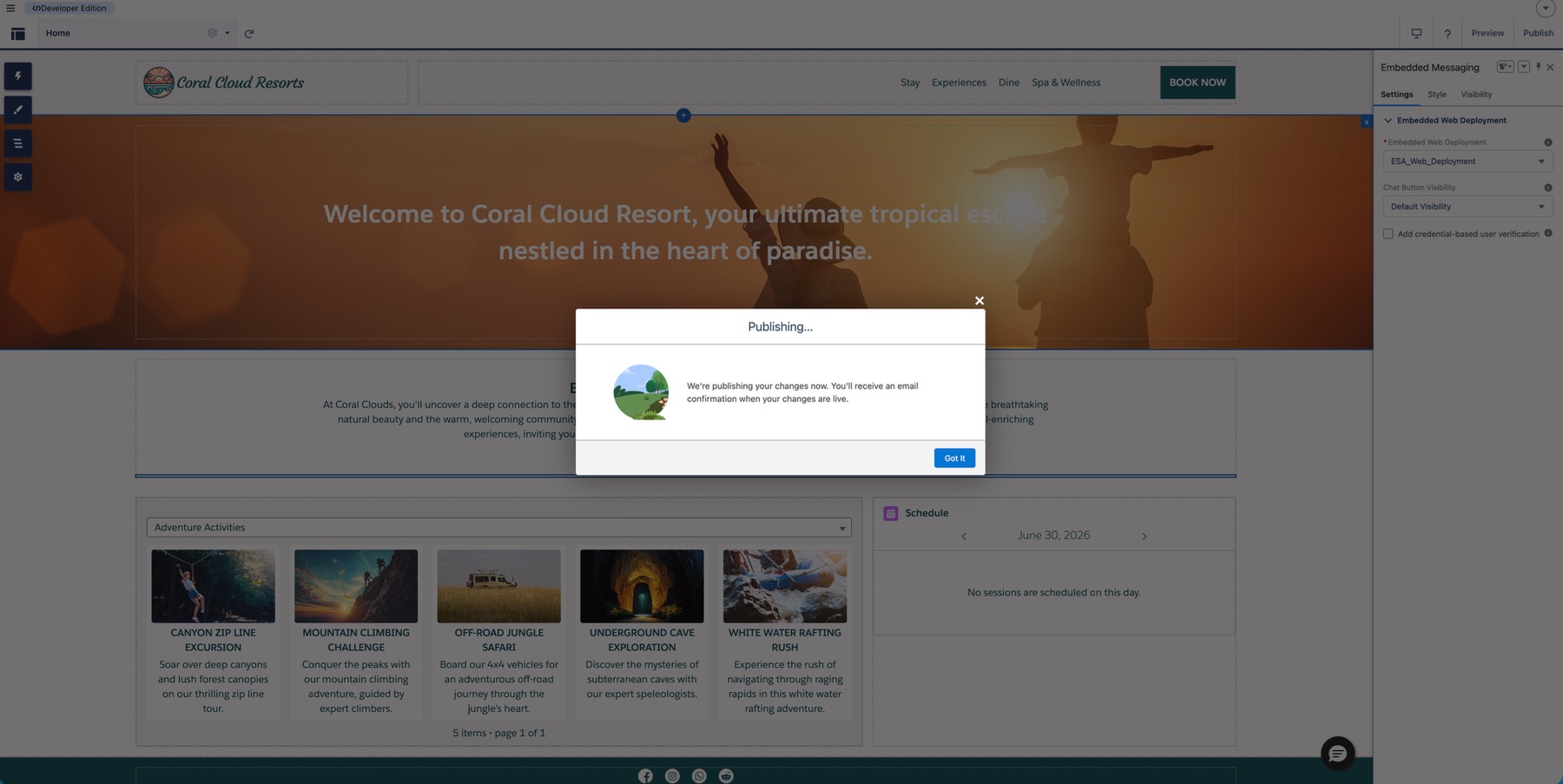Select the Off-Road Jungle Safari image

(498, 586)
